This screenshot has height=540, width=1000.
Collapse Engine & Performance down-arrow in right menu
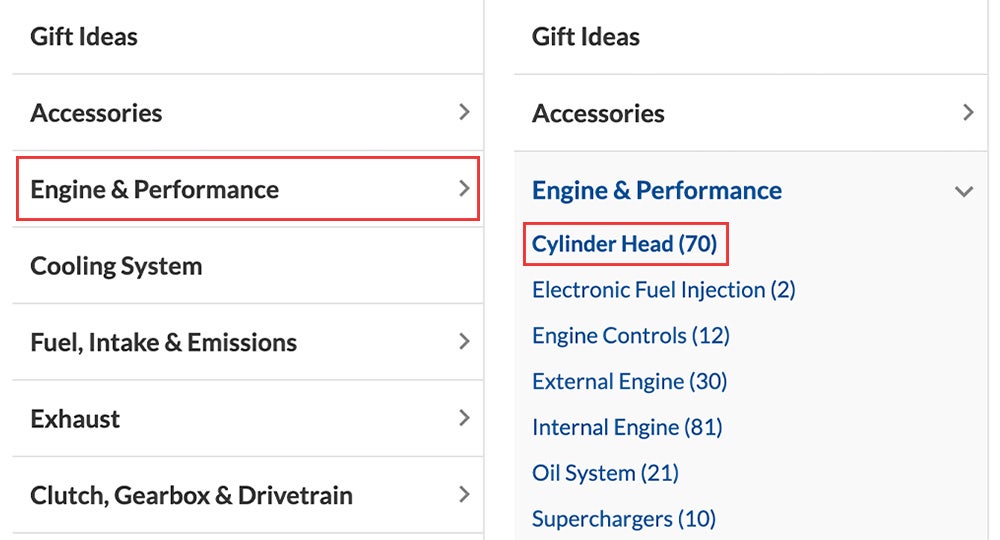point(964,191)
